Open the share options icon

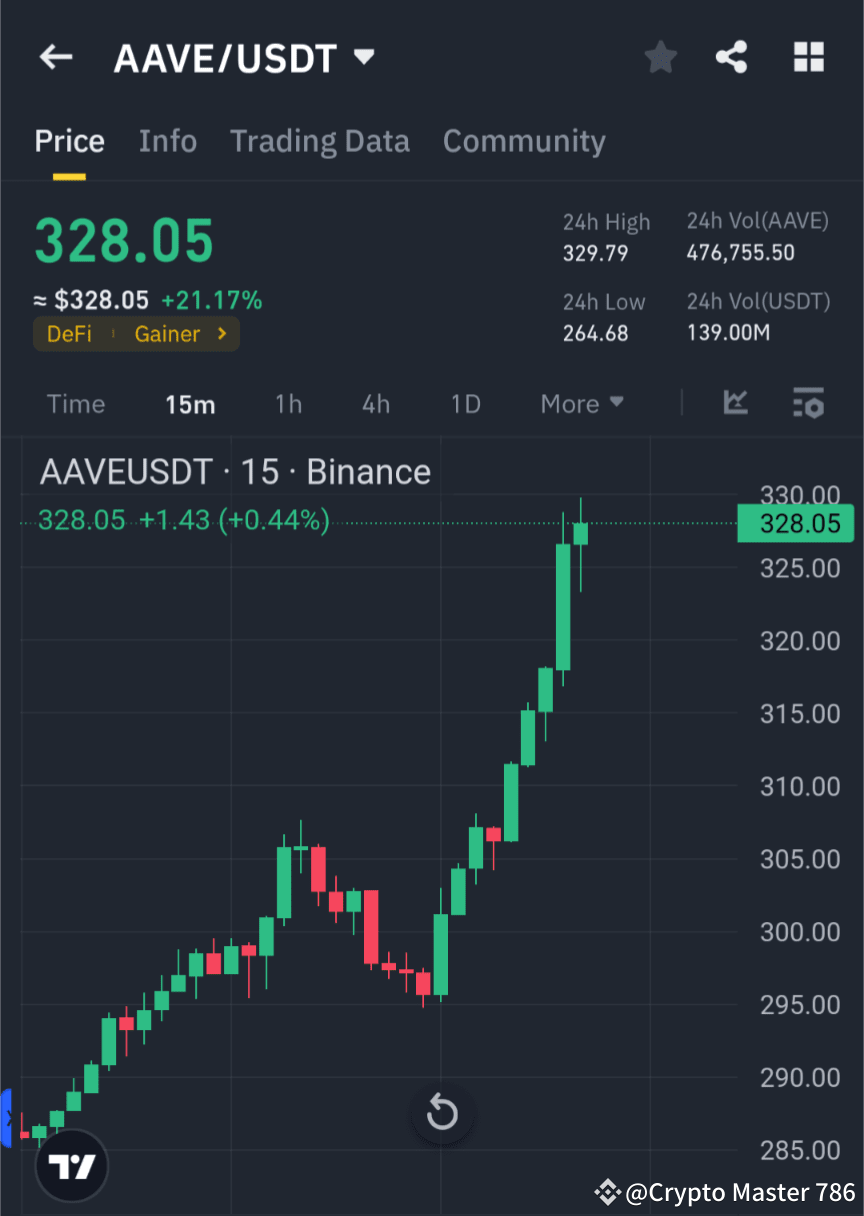tap(732, 57)
